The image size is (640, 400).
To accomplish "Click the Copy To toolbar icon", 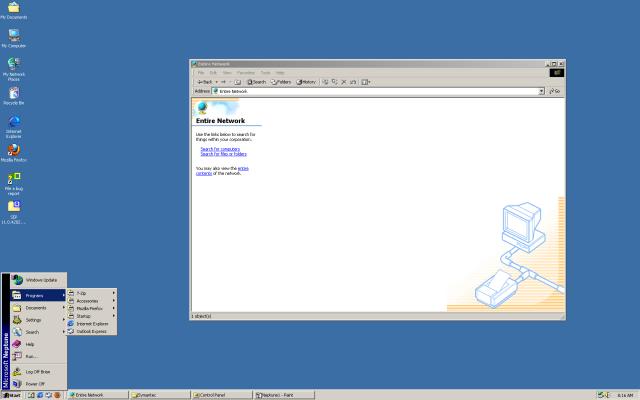I will 335,82.
